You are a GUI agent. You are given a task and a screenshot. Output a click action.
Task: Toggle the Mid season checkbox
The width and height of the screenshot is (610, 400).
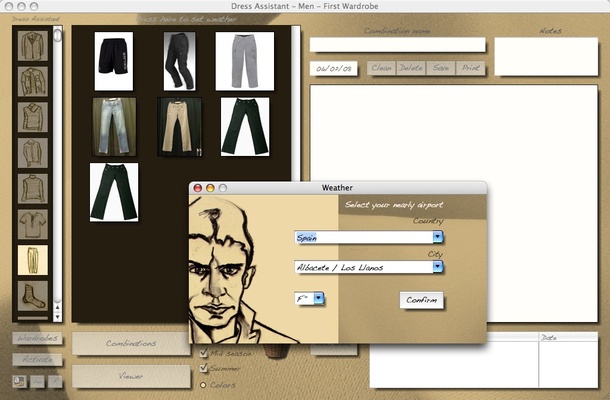click(x=203, y=353)
